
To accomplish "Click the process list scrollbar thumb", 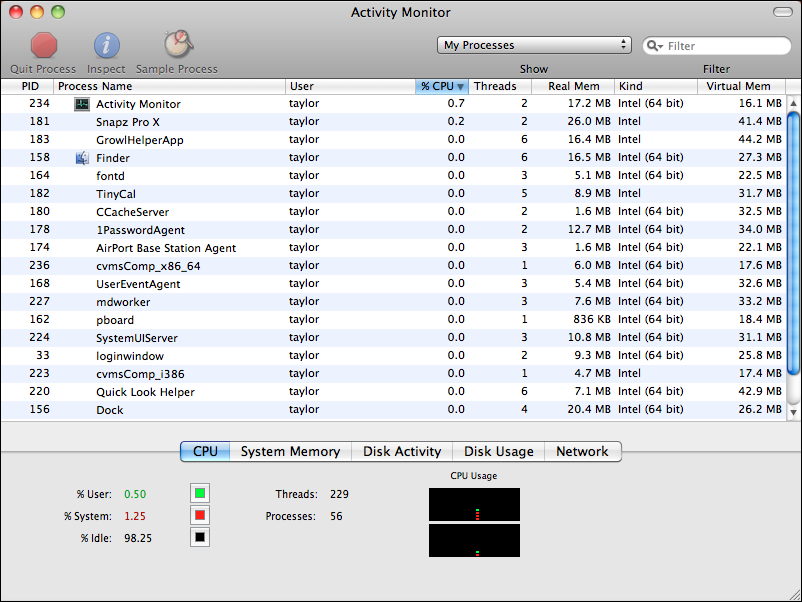I will coord(793,243).
